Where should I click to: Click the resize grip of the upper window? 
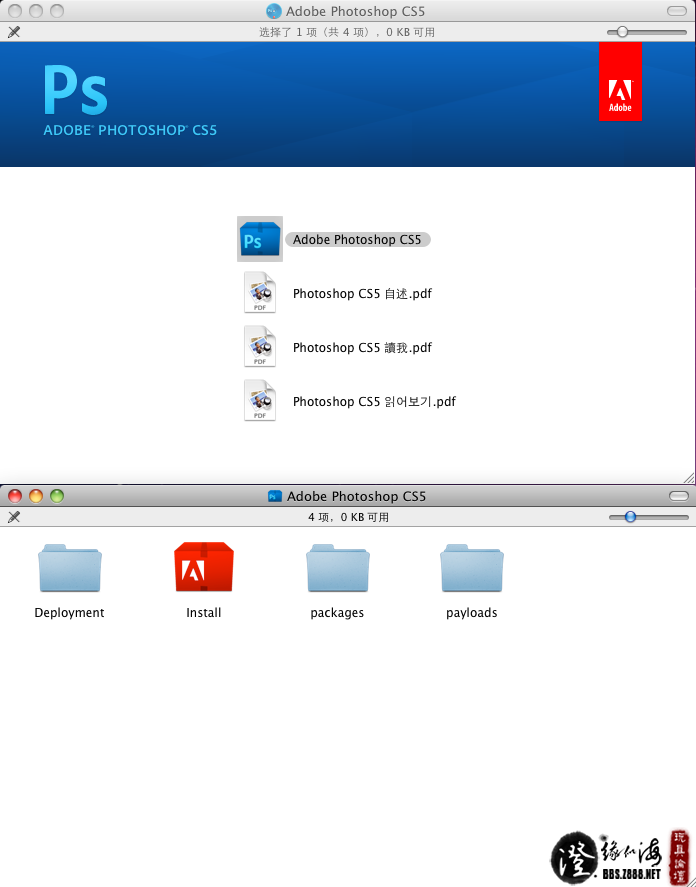(689, 477)
